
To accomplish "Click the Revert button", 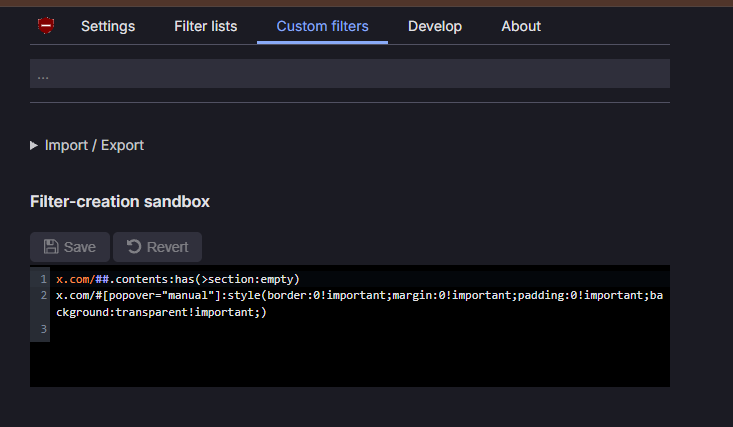I will tap(158, 247).
